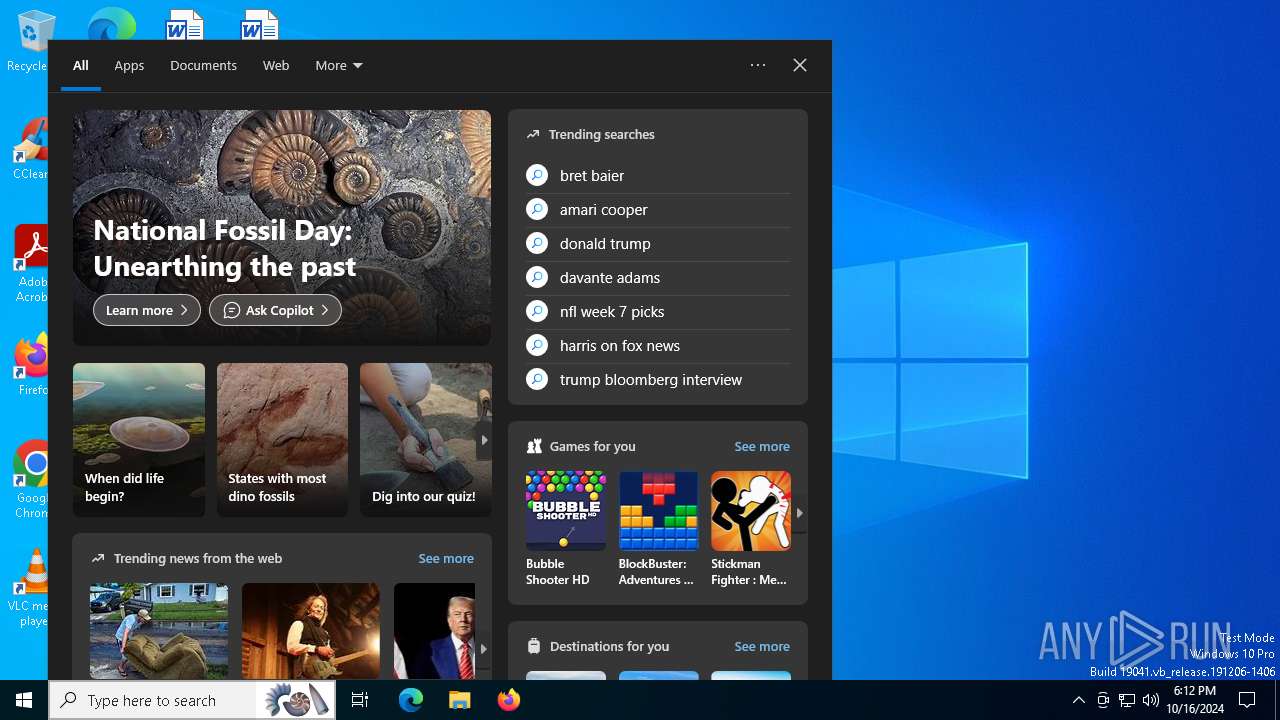Click the fossil search highlight icon in taskbar
1280x720 pixels.
(x=297, y=700)
